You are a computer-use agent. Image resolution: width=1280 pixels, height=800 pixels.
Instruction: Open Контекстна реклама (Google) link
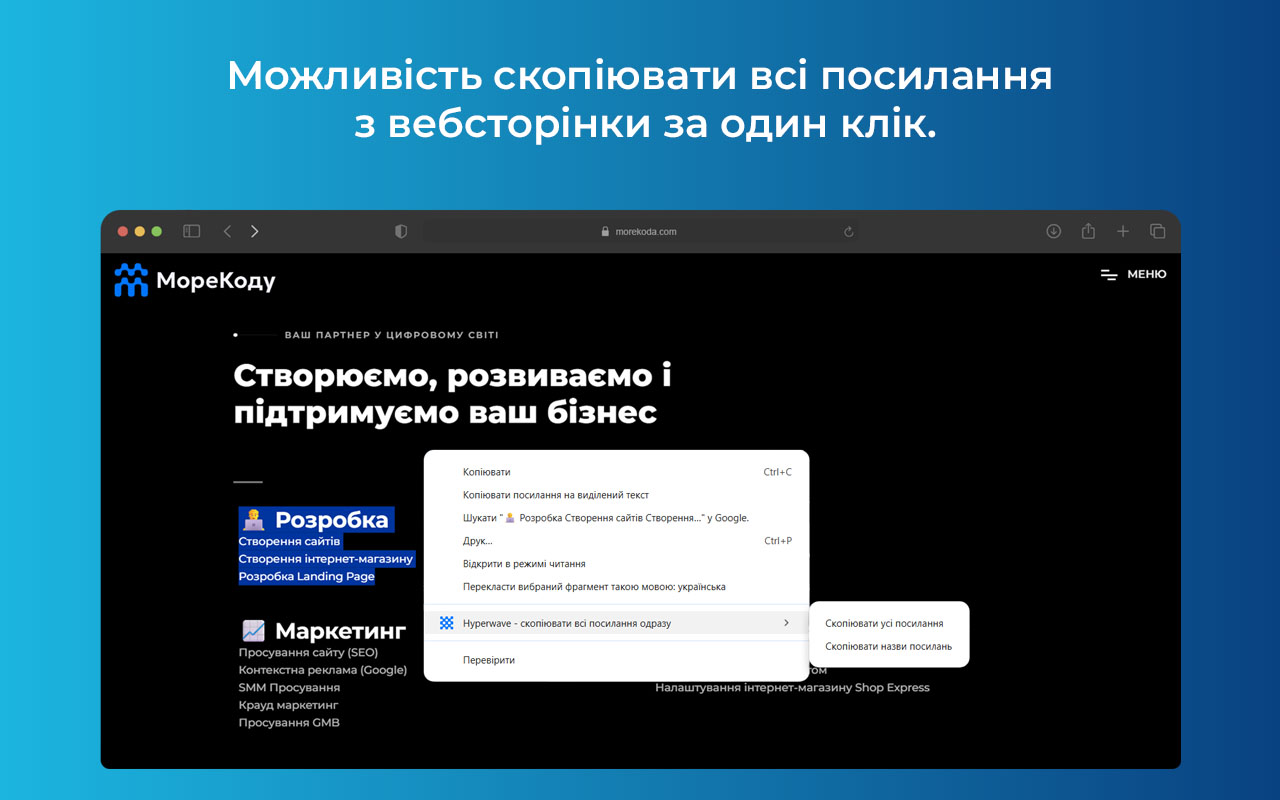[323, 670]
